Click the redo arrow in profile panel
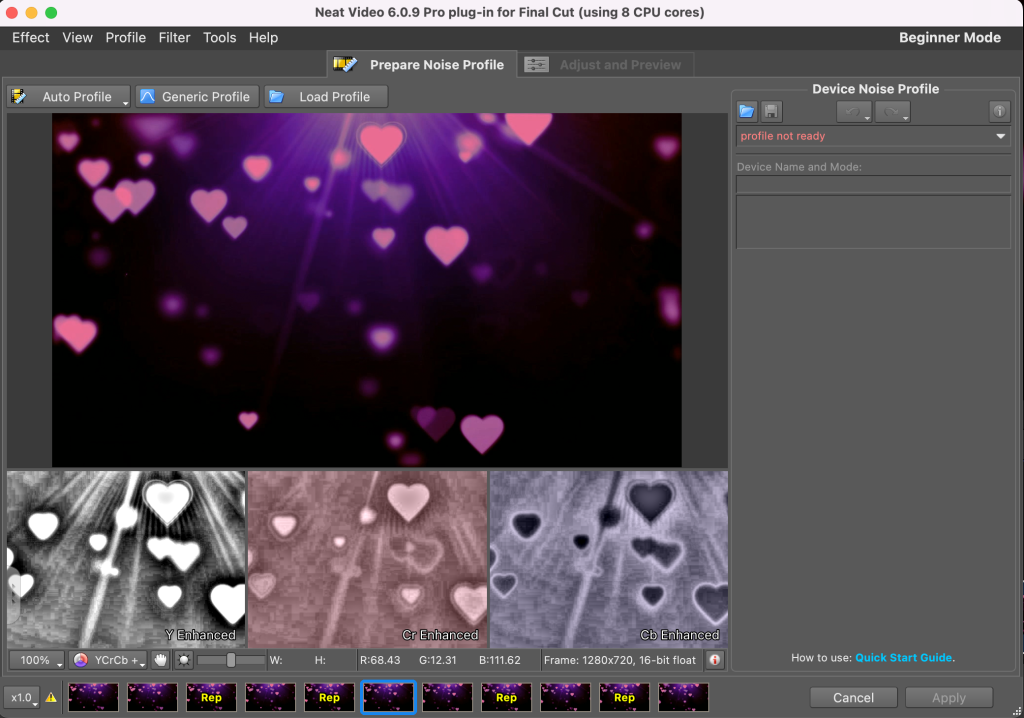 tap(892, 111)
